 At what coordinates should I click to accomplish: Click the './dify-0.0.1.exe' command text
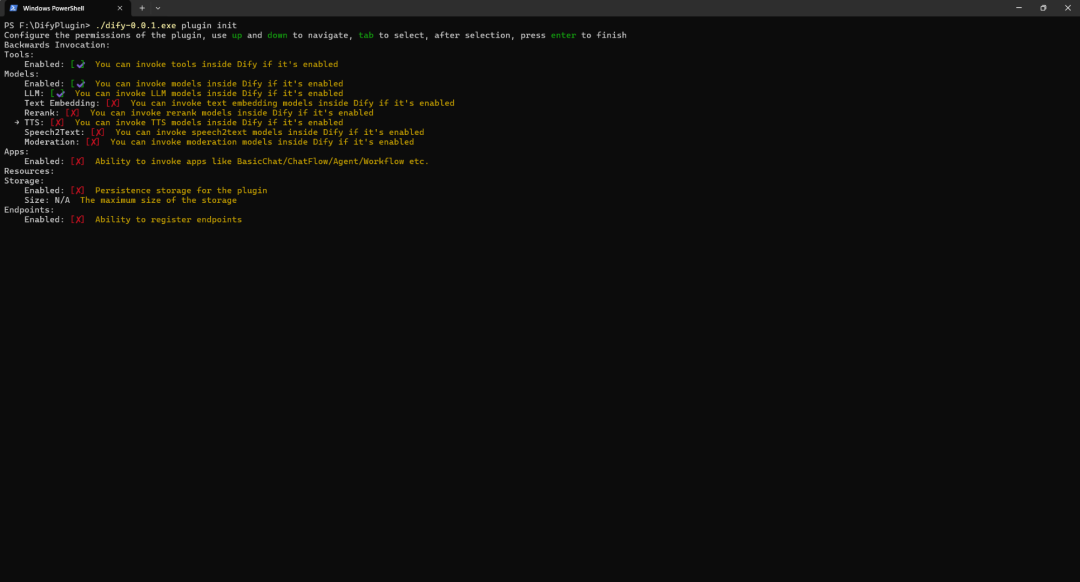(136, 25)
